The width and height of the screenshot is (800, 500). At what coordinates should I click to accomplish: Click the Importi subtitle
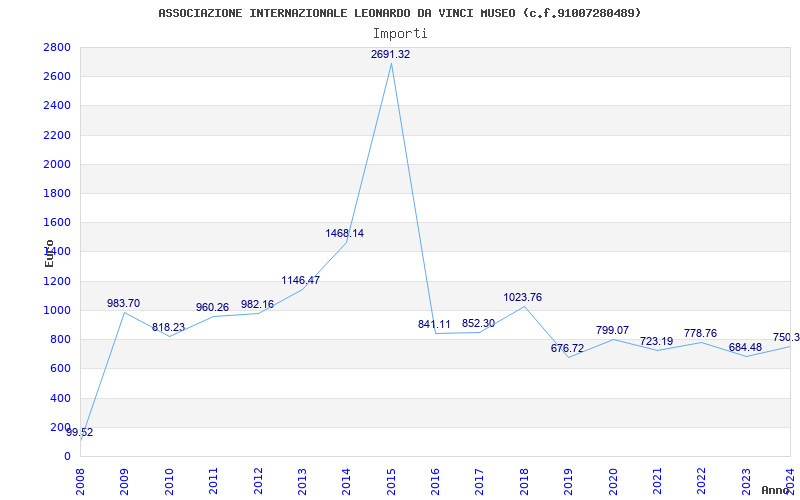(400, 34)
